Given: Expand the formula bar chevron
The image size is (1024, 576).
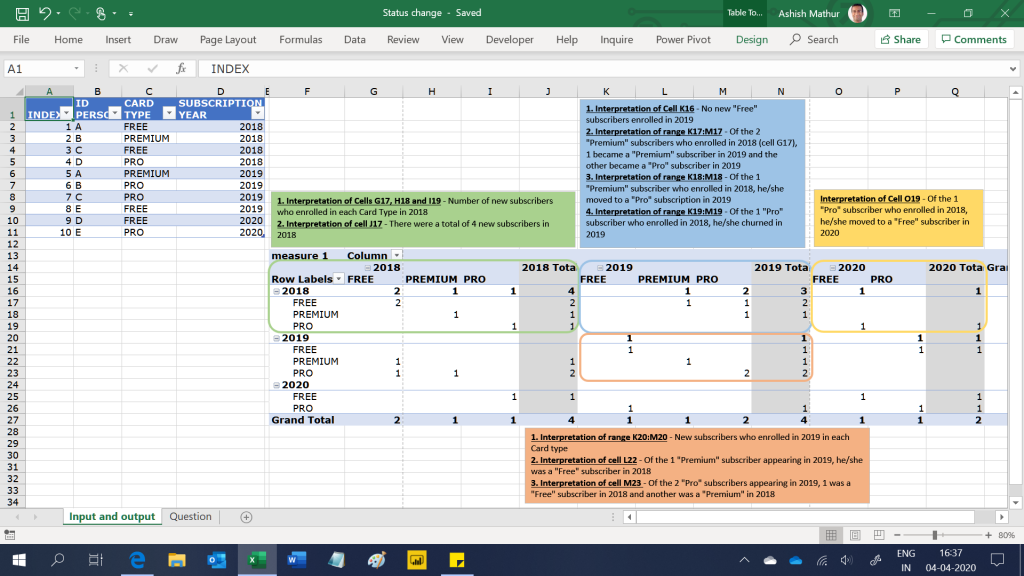Looking at the screenshot, I should (x=1012, y=69).
